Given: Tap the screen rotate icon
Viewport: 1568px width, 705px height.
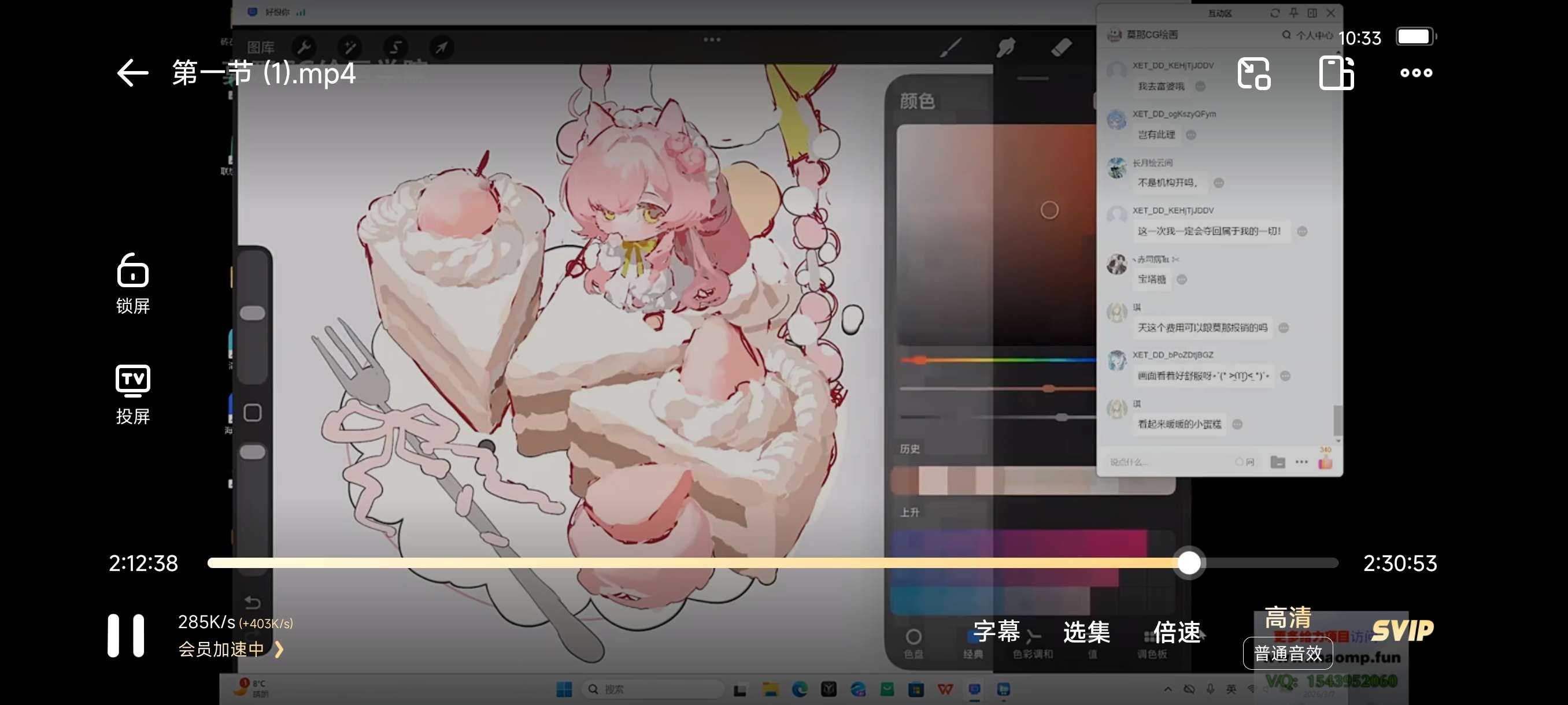Looking at the screenshot, I should (x=1336, y=73).
